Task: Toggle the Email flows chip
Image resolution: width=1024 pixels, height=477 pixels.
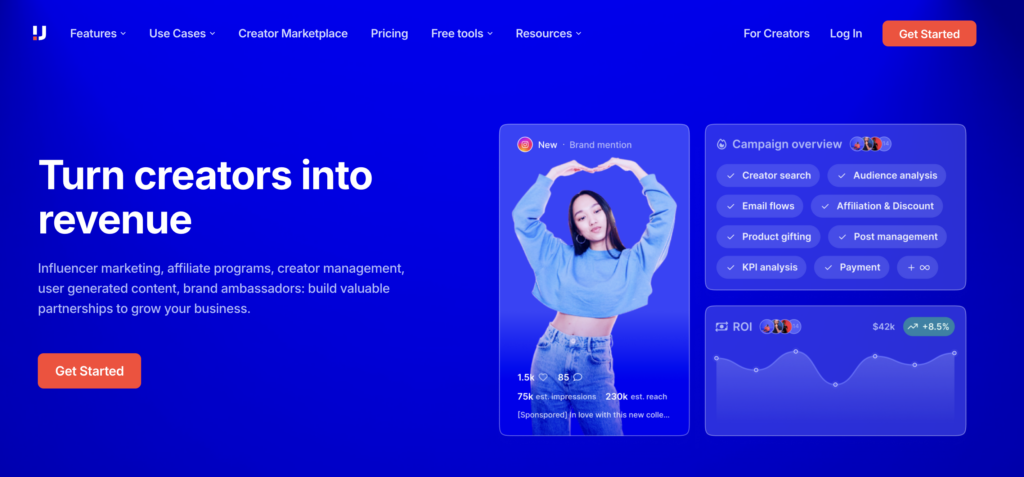Action: [760, 206]
